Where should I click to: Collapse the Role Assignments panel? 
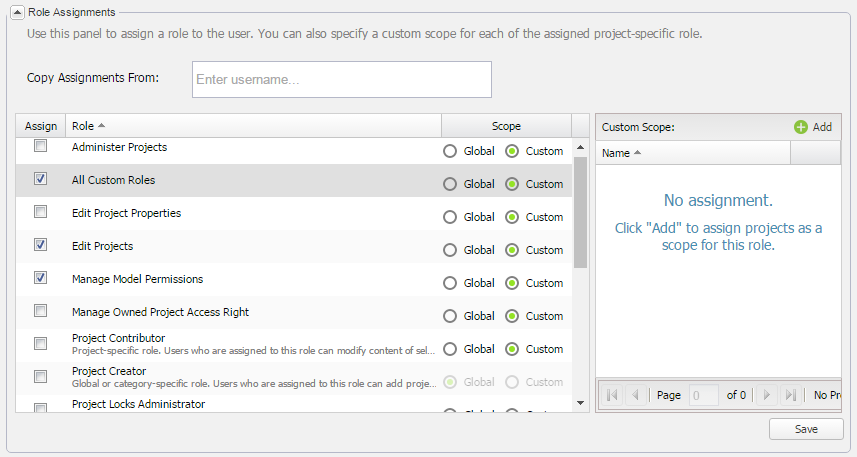[x=18, y=12]
